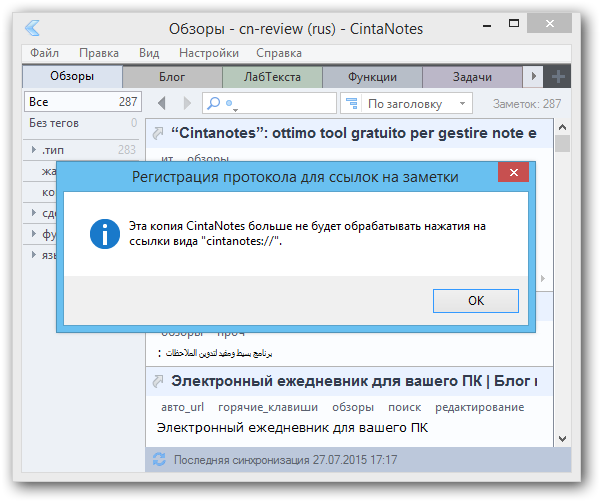
Task: Switch to the ЛабТекста tab
Action: click(x=272, y=77)
